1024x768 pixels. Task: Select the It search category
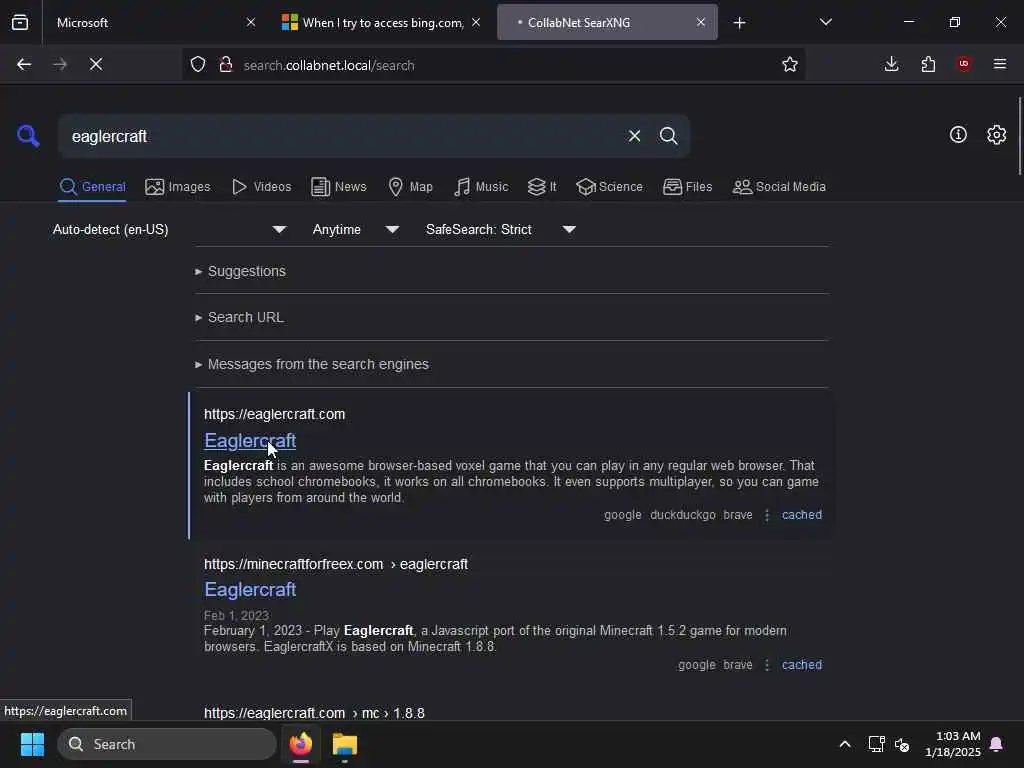click(542, 187)
